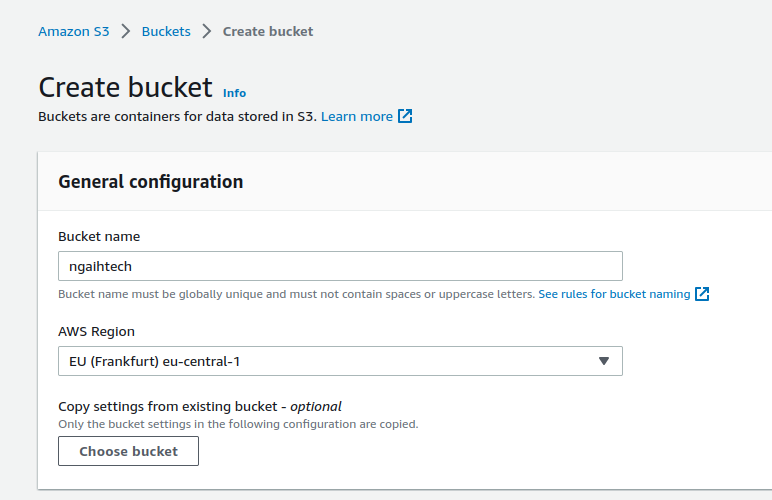Click the Bucket name field label

pos(99,237)
